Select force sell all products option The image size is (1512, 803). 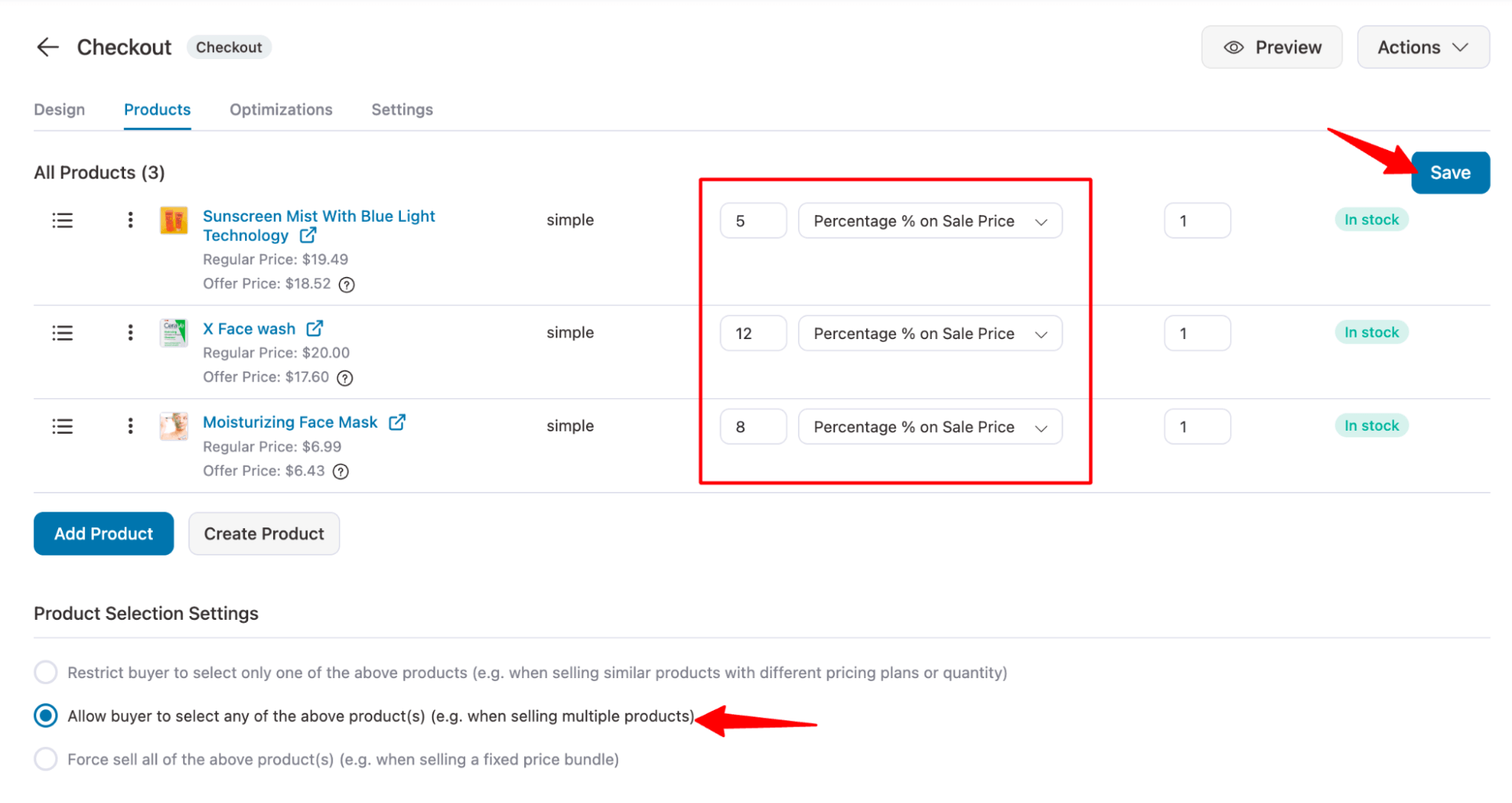45,759
